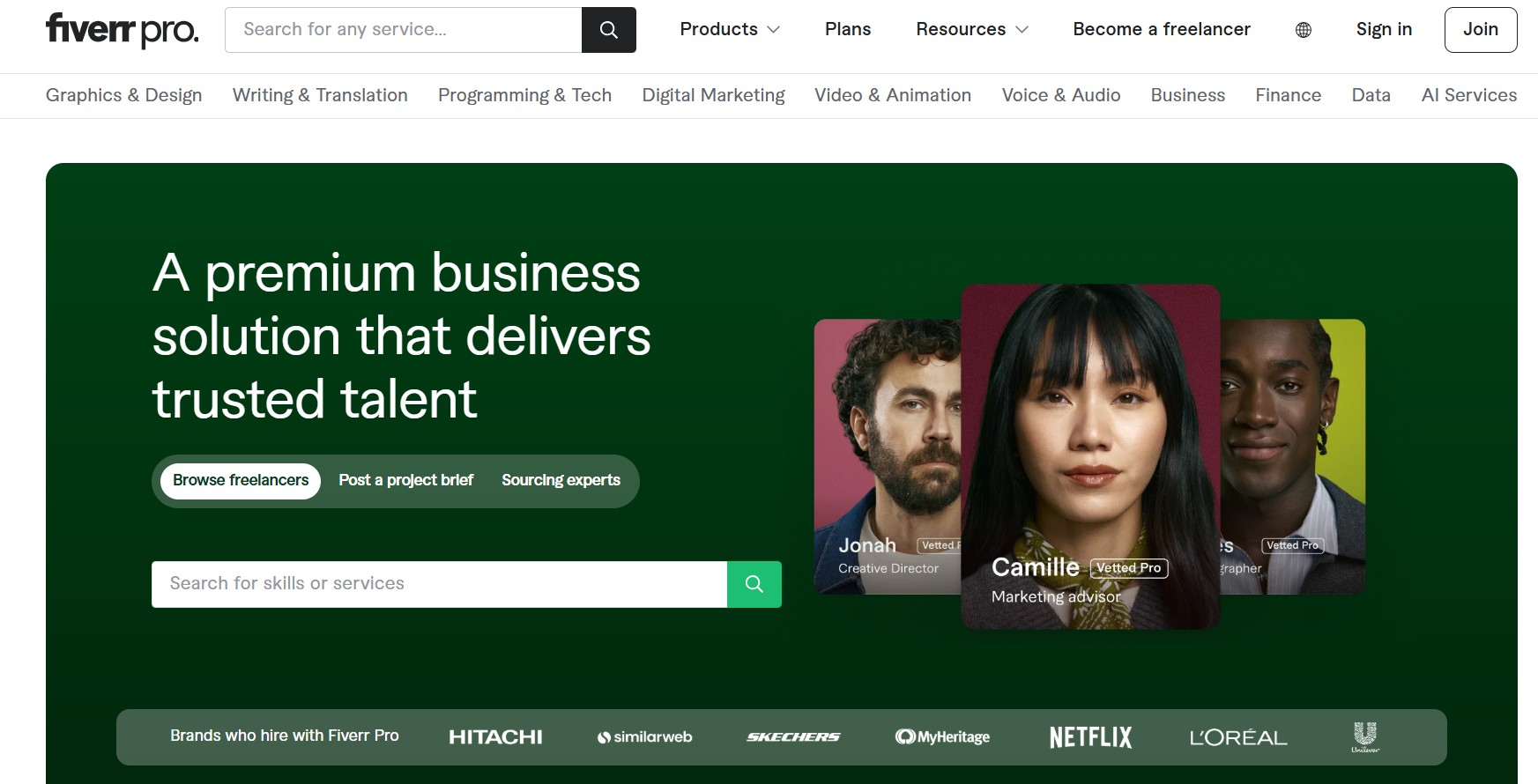Select the Browse freelancers toggle option
The width and height of the screenshot is (1538, 784).
coord(241,481)
